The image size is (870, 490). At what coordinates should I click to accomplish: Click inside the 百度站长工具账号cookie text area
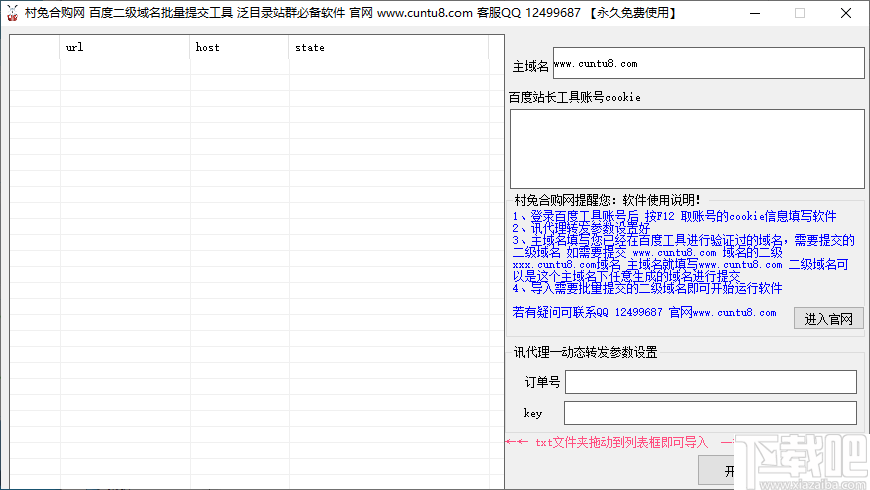tap(687, 149)
